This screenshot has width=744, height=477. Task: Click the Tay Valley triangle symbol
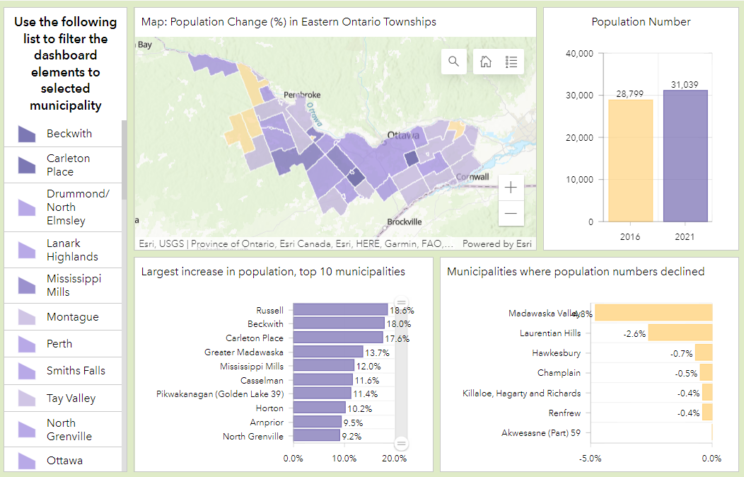[x=27, y=398]
